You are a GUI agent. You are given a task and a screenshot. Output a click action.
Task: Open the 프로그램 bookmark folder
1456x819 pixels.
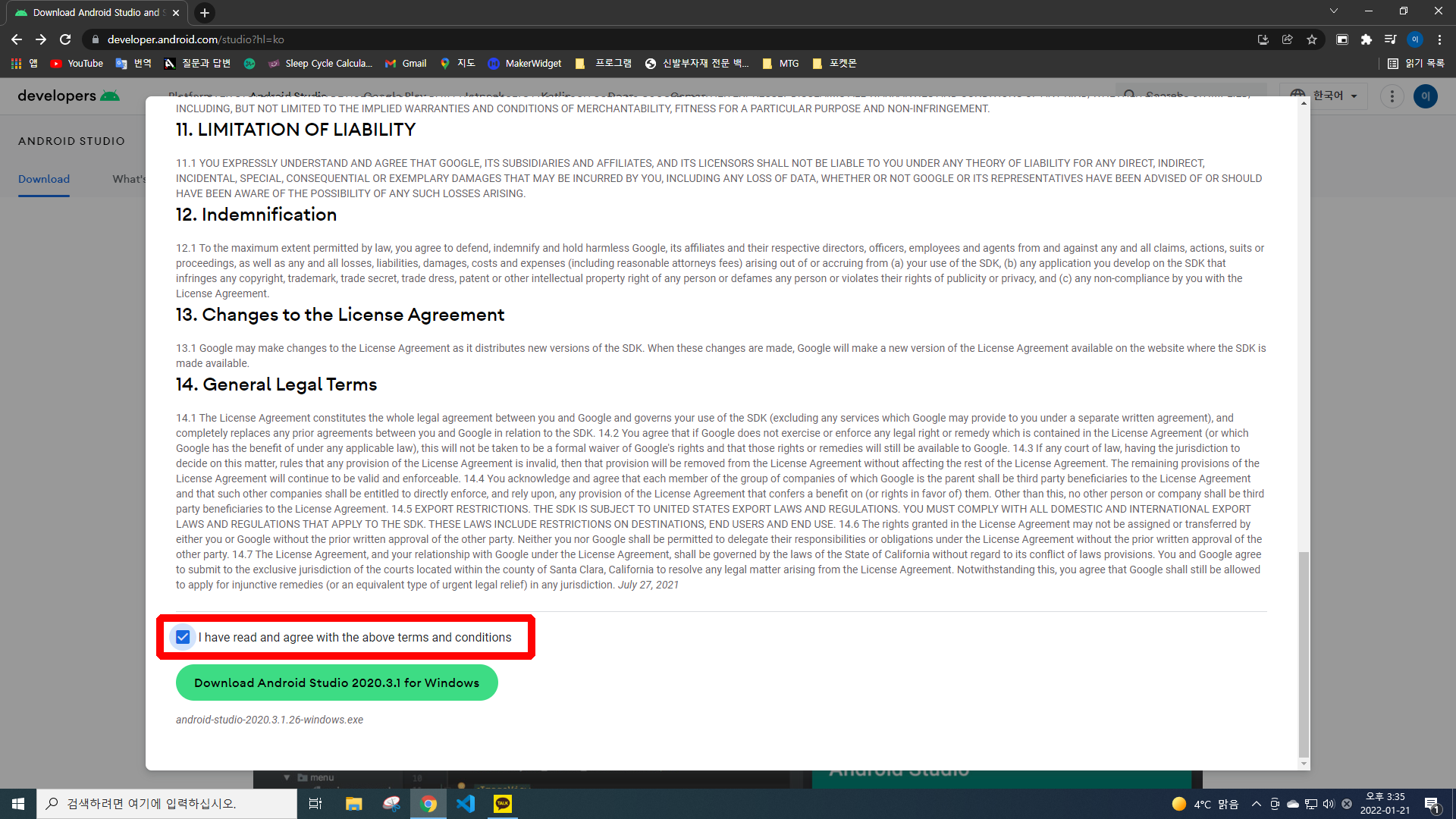pyautogui.click(x=604, y=64)
